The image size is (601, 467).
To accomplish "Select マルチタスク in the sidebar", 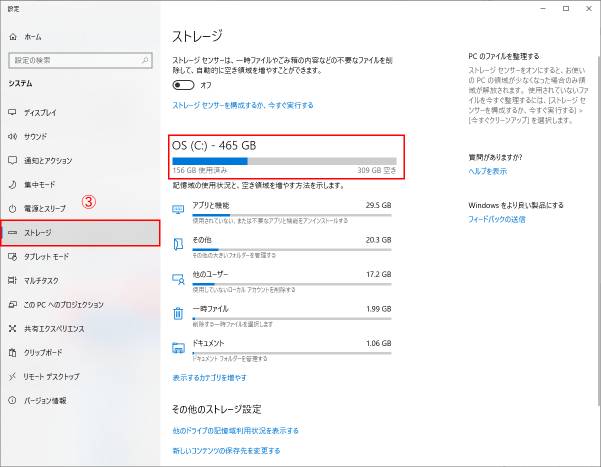I will [x=42, y=281].
